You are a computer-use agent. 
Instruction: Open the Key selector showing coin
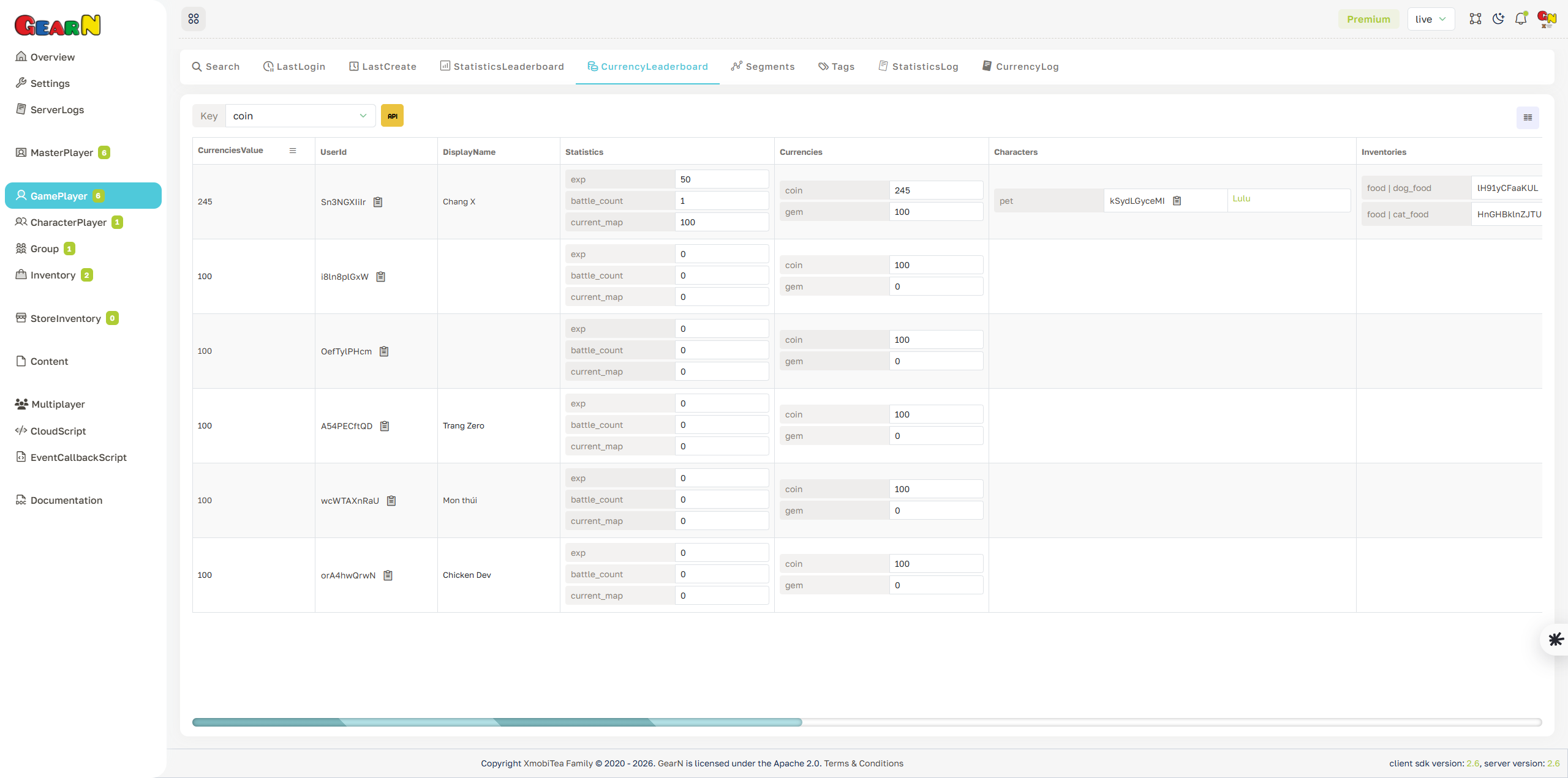[300, 115]
